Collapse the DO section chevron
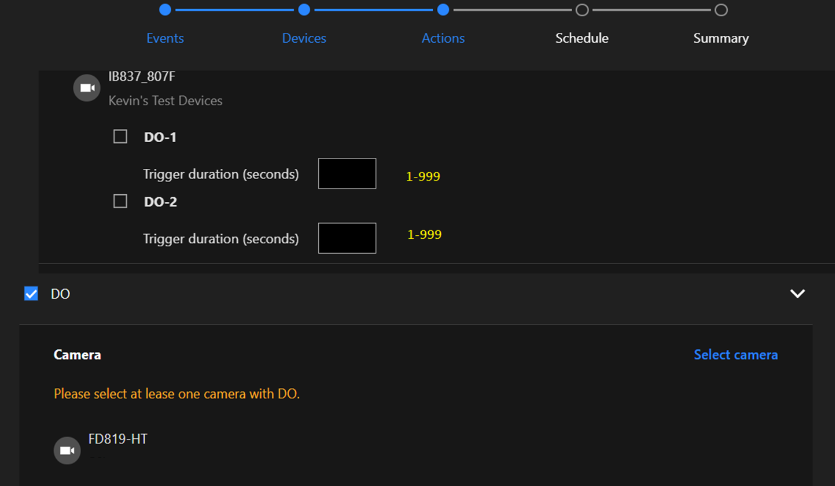This screenshot has height=486, width=835. point(797,294)
